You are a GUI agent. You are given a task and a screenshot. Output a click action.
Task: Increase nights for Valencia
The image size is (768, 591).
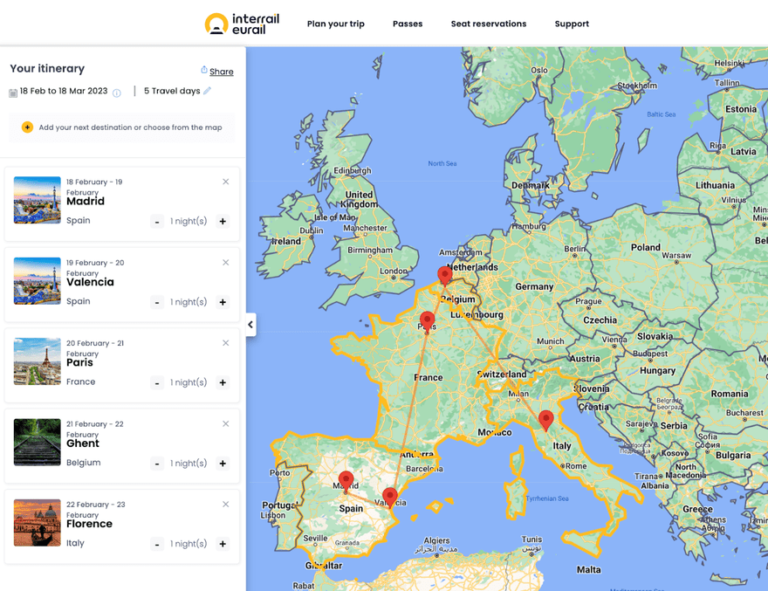click(222, 302)
